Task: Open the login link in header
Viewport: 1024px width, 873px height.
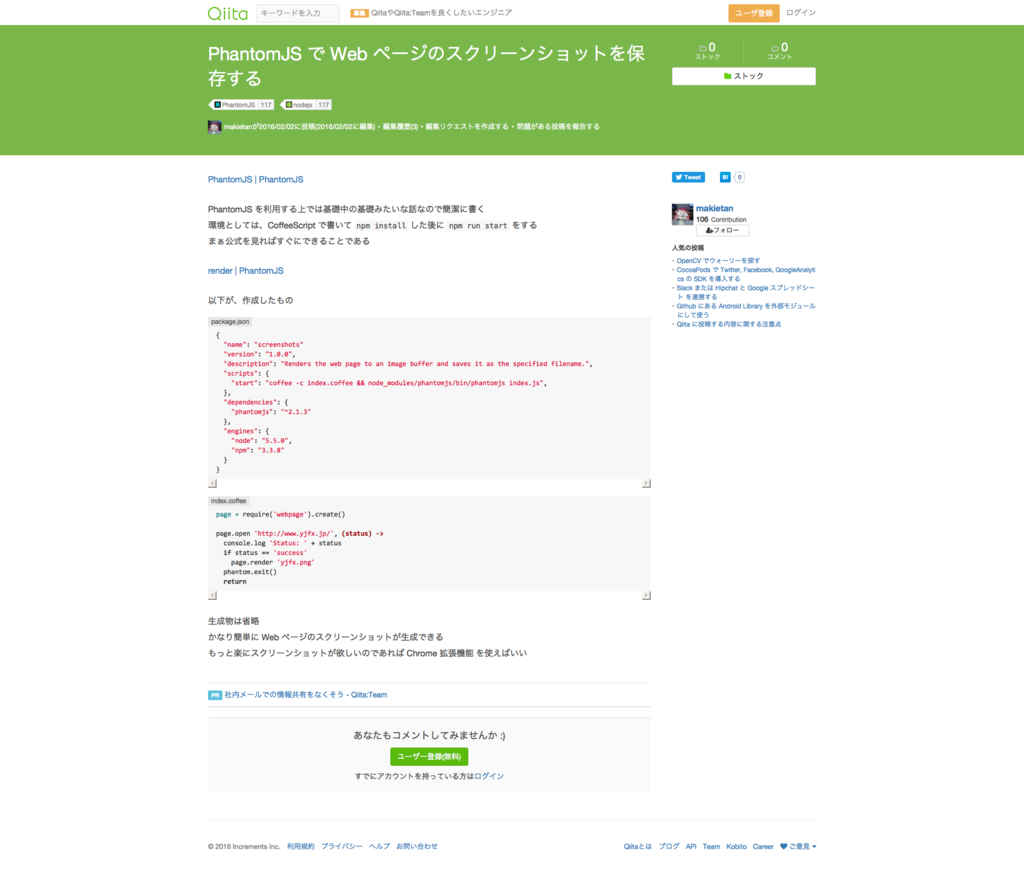Action: (801, 13)
